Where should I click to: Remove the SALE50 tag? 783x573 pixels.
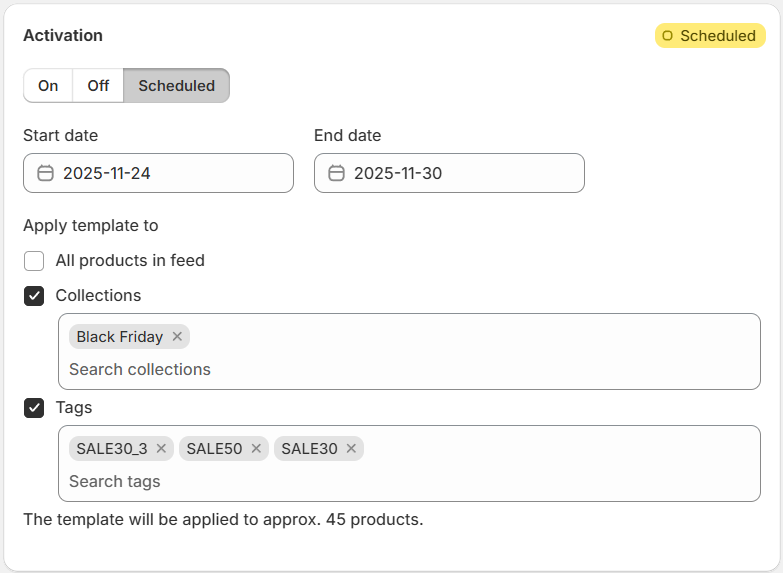pos(256,449)
